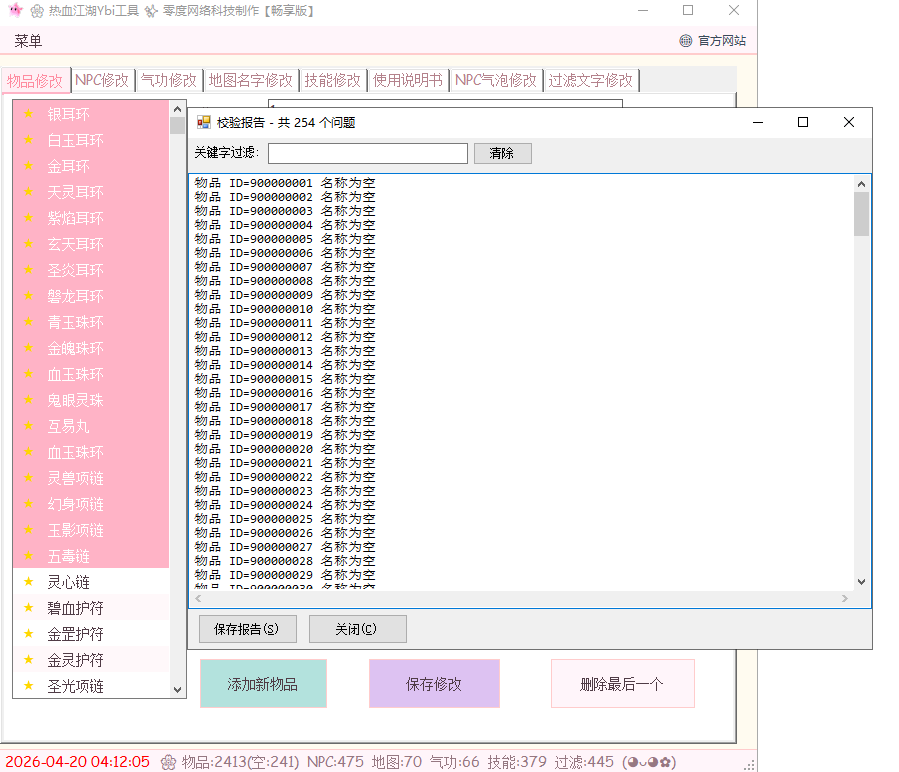The width and height of the screenshot is (899, 772).
Task: Click the report list's down scroll arrow
Action: 861,582
